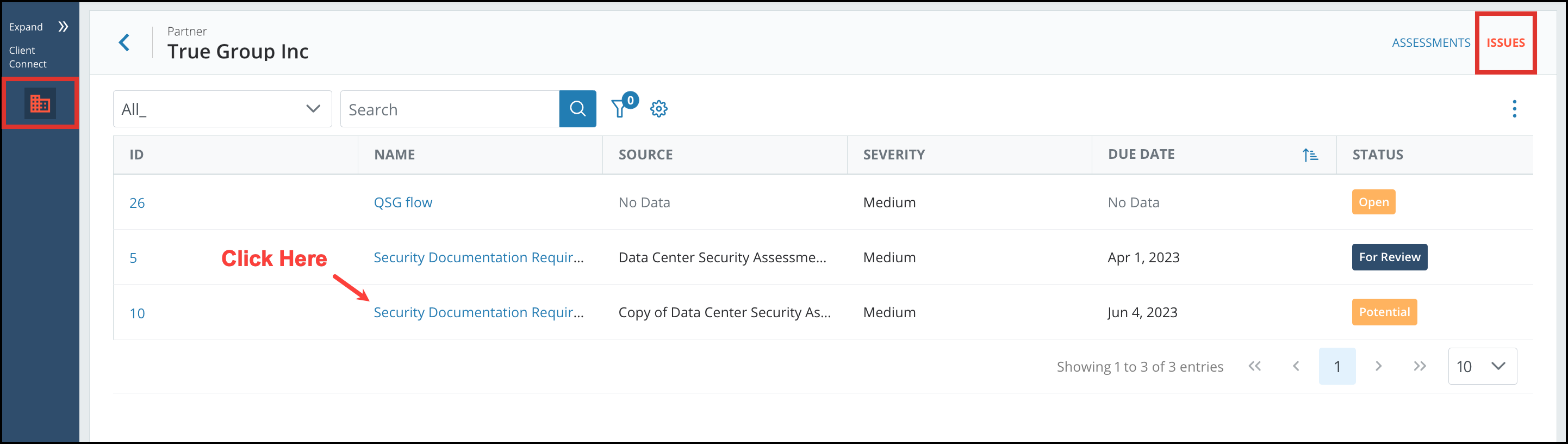Switch to the ISSUES tab
This screenshot has width=1568, height=444.
click(1505, 42)
